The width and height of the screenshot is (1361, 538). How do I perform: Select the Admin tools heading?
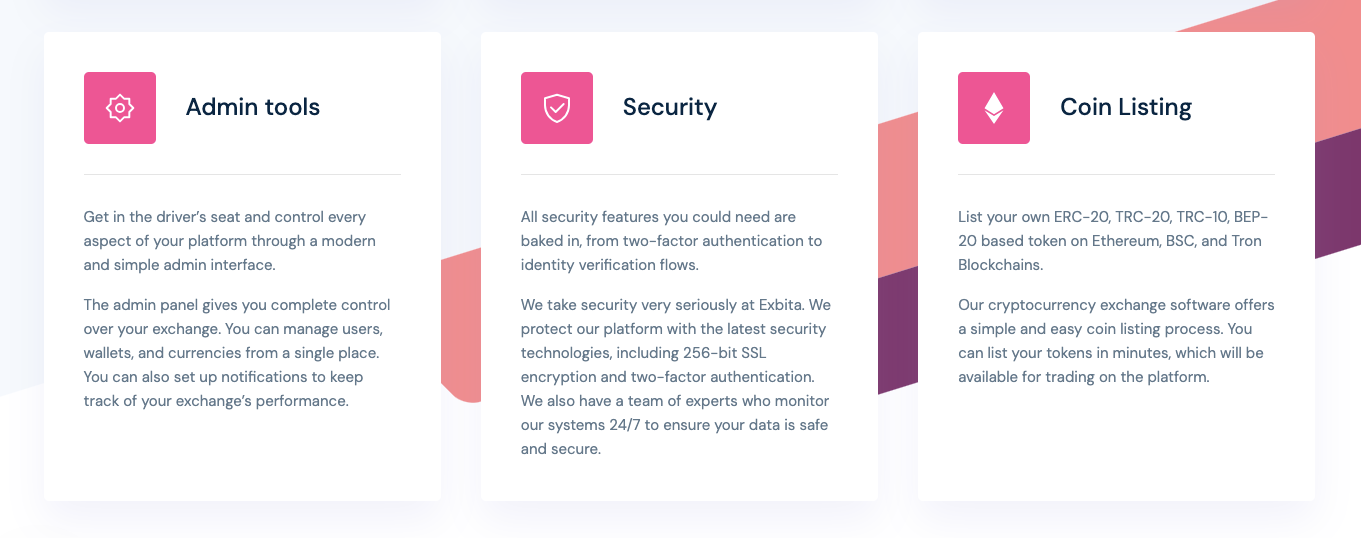(253, 107)
